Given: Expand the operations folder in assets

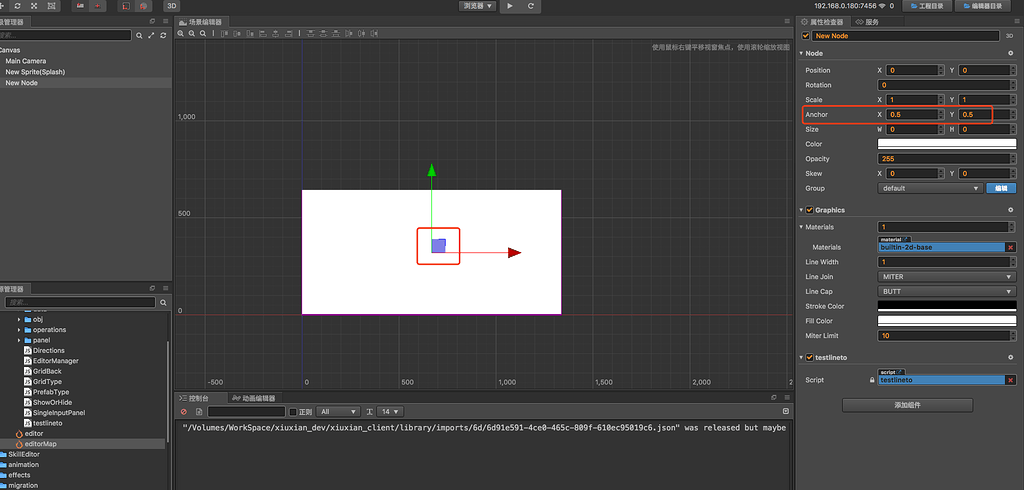Looking at the screenshot, I should pyautogui.click(x=19, y=330).
